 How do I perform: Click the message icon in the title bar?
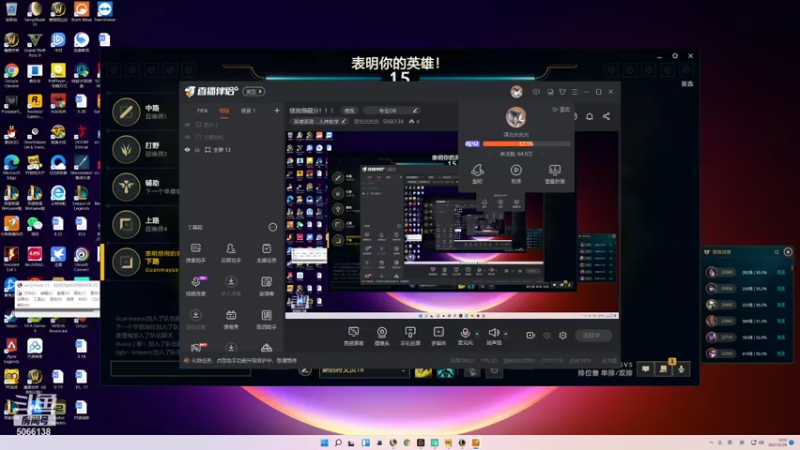click(x=536, y=92)
